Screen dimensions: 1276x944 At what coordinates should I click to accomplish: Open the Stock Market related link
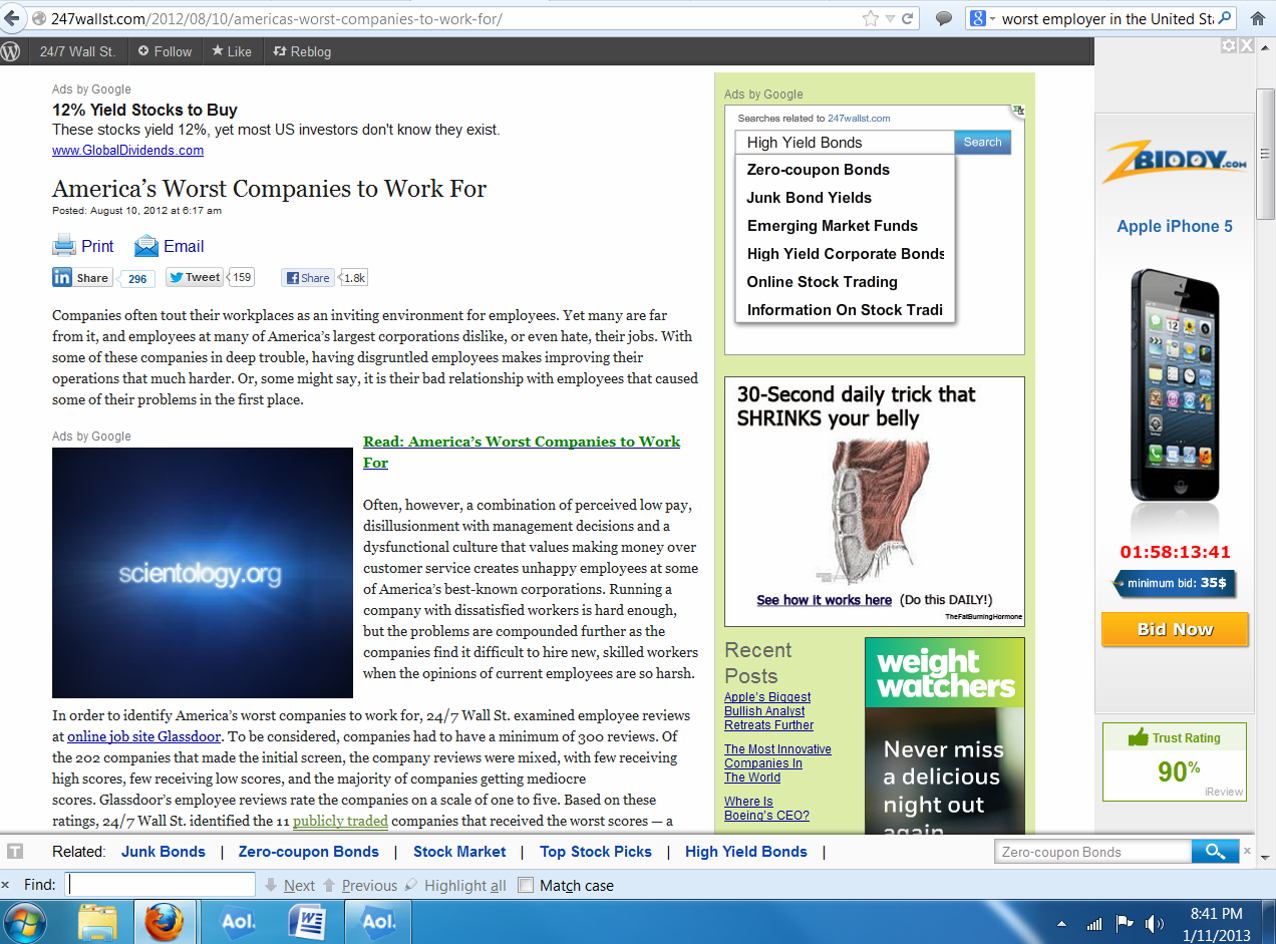pyautogui.click(x=460, y=852)
